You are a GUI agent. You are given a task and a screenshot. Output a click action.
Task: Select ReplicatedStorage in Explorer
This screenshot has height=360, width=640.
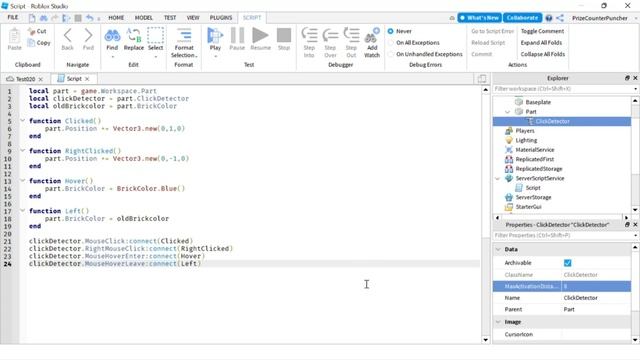point(539,169)
